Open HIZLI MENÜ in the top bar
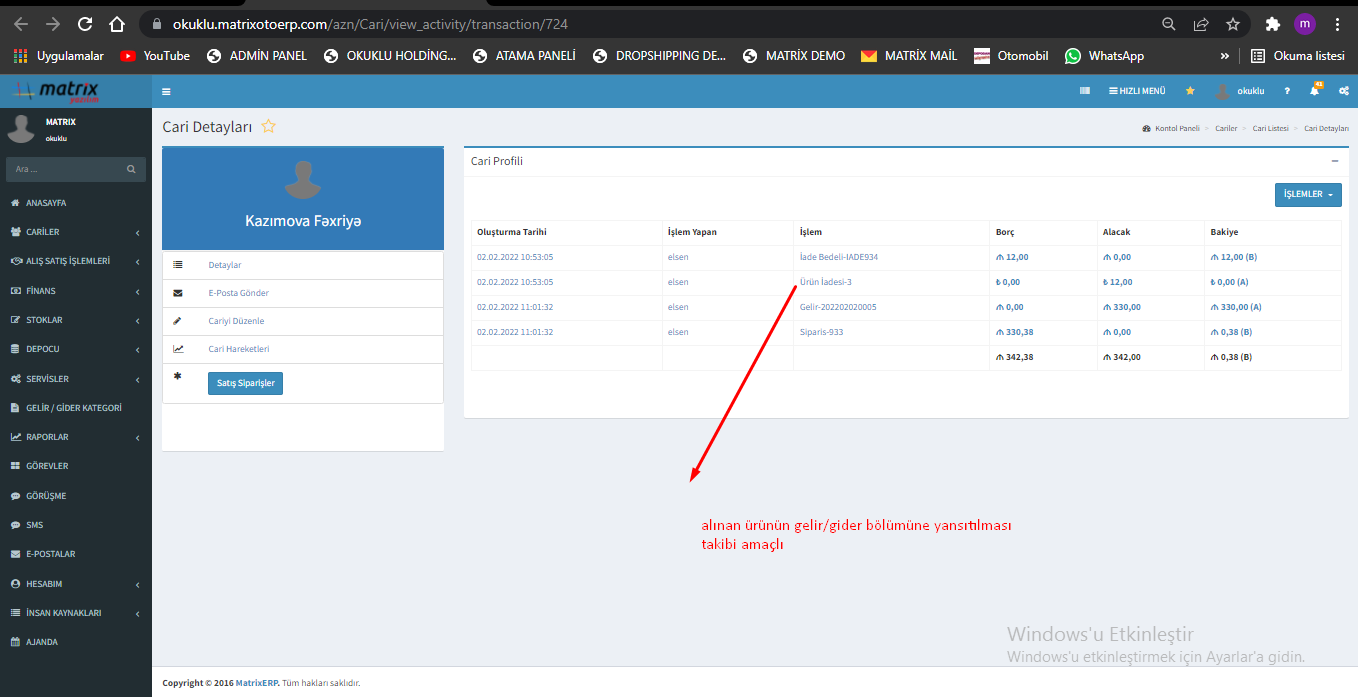 (1136, 91)
